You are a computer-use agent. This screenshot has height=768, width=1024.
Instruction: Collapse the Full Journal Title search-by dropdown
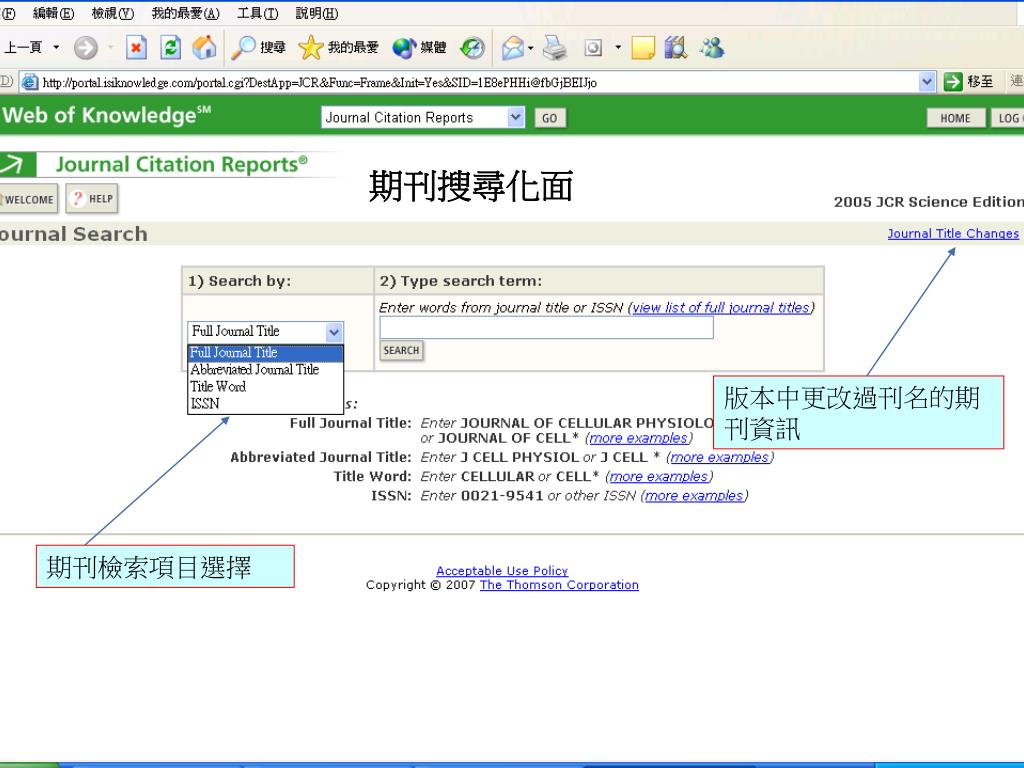[x=334, y=332]
